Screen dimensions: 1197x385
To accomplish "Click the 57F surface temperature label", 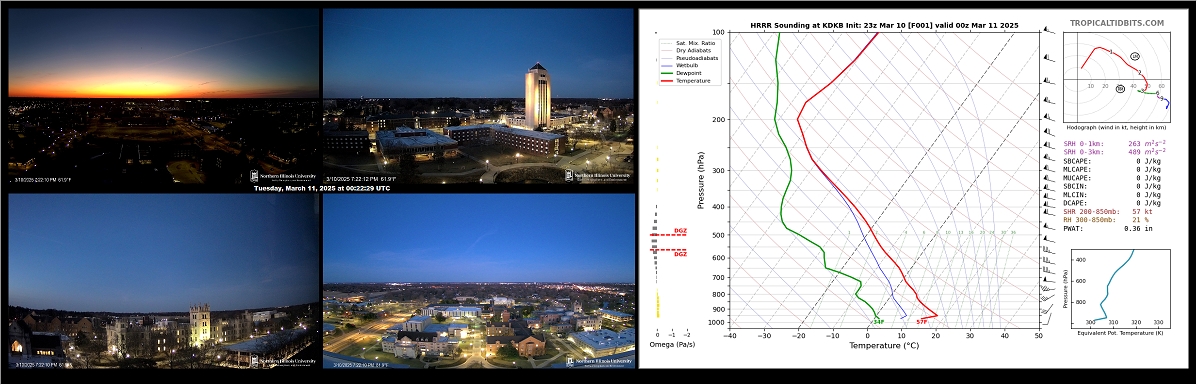I will click(x=921, y=322).
